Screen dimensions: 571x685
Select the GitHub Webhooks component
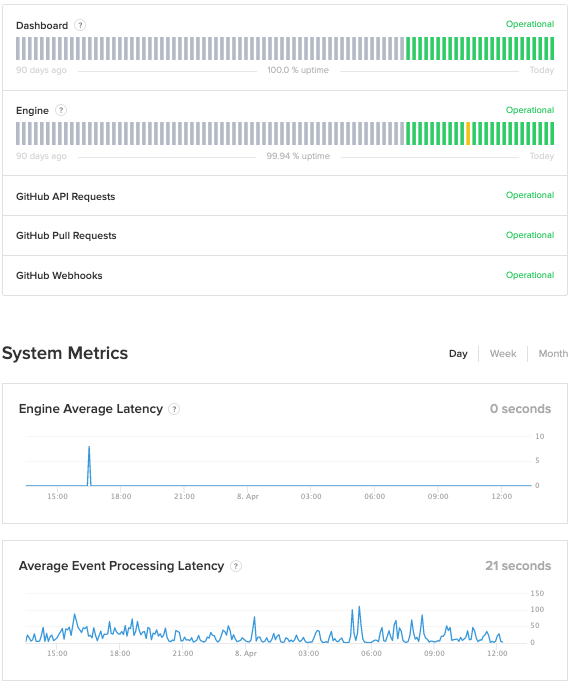click(285, 276)
